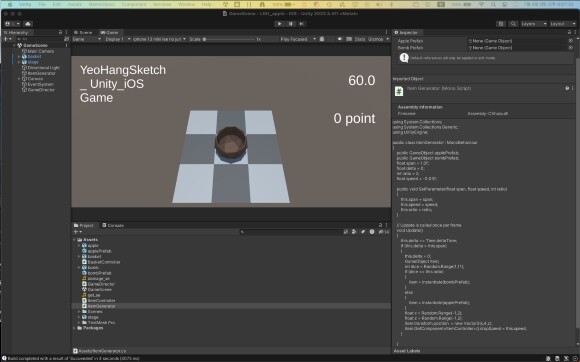Click Apple Prefab object picker circle
Viewport: 580px width, 362px height.
click(571, 41)
